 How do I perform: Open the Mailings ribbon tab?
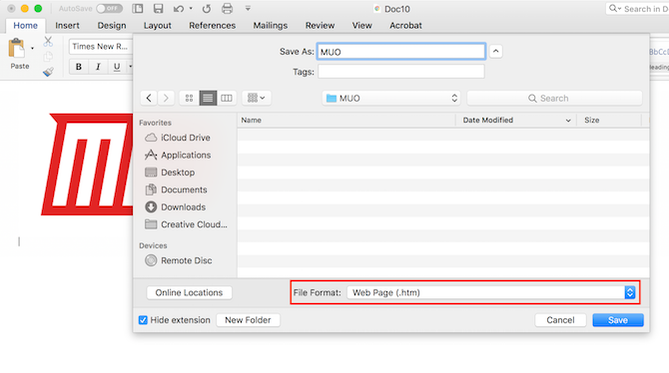[x=270, y=26]
